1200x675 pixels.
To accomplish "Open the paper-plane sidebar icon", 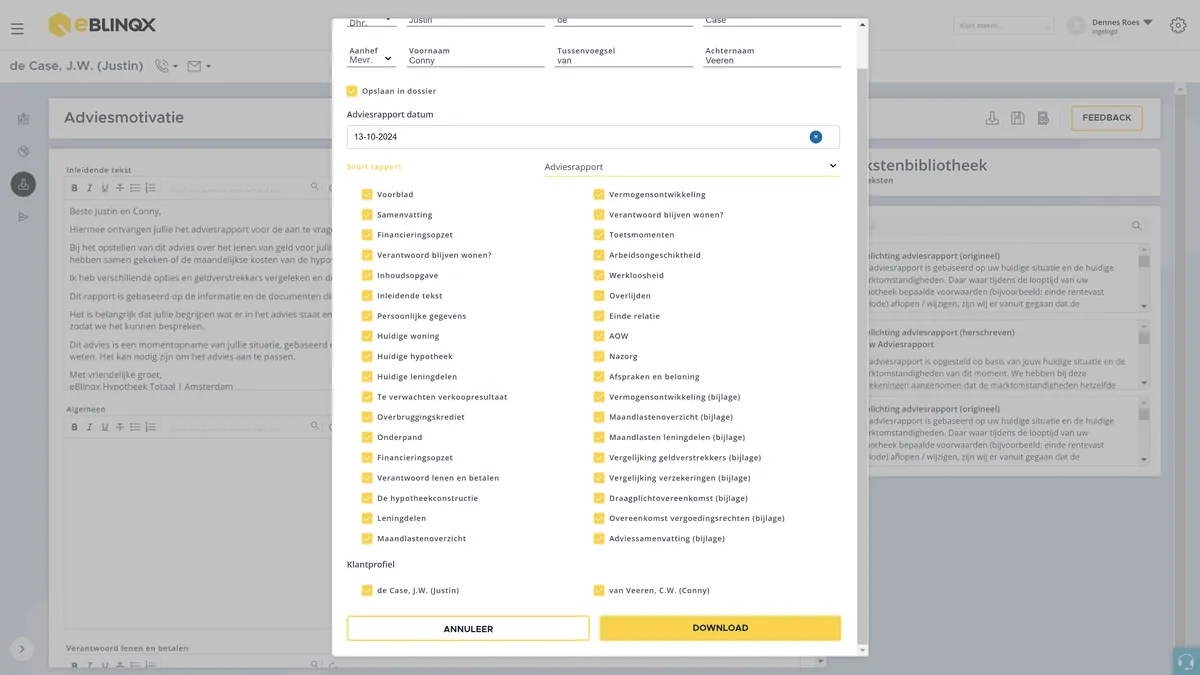I will coord(24,217).
